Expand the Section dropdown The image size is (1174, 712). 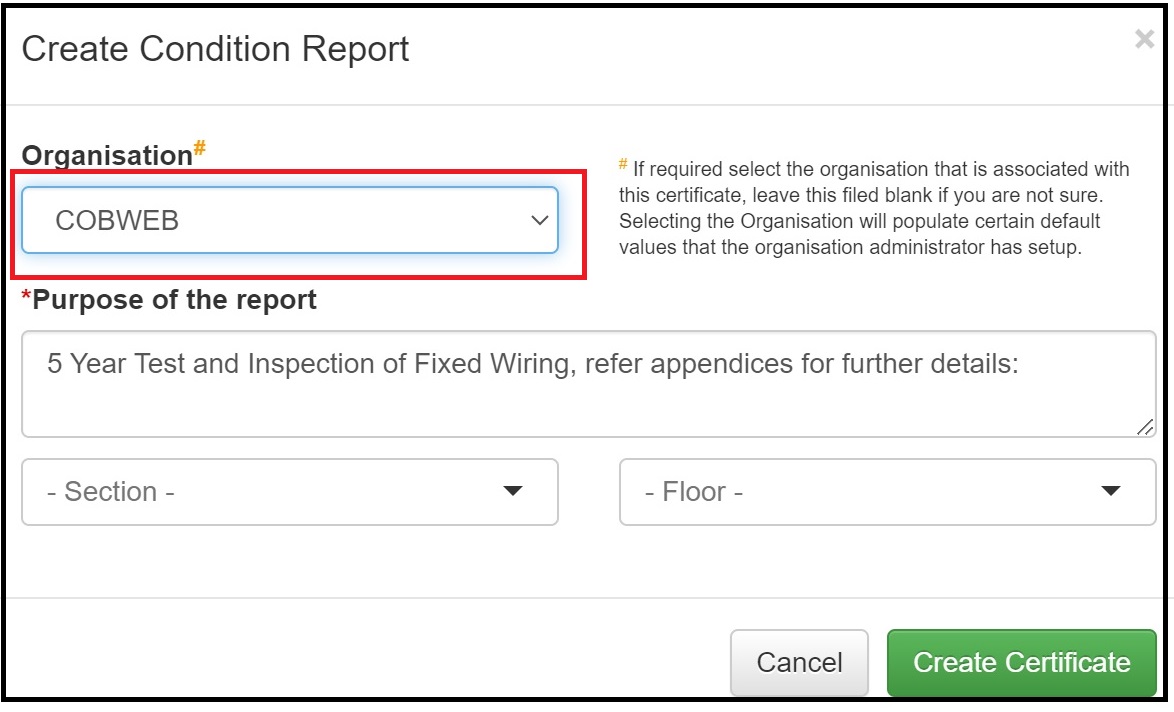[x=290, y=491]
